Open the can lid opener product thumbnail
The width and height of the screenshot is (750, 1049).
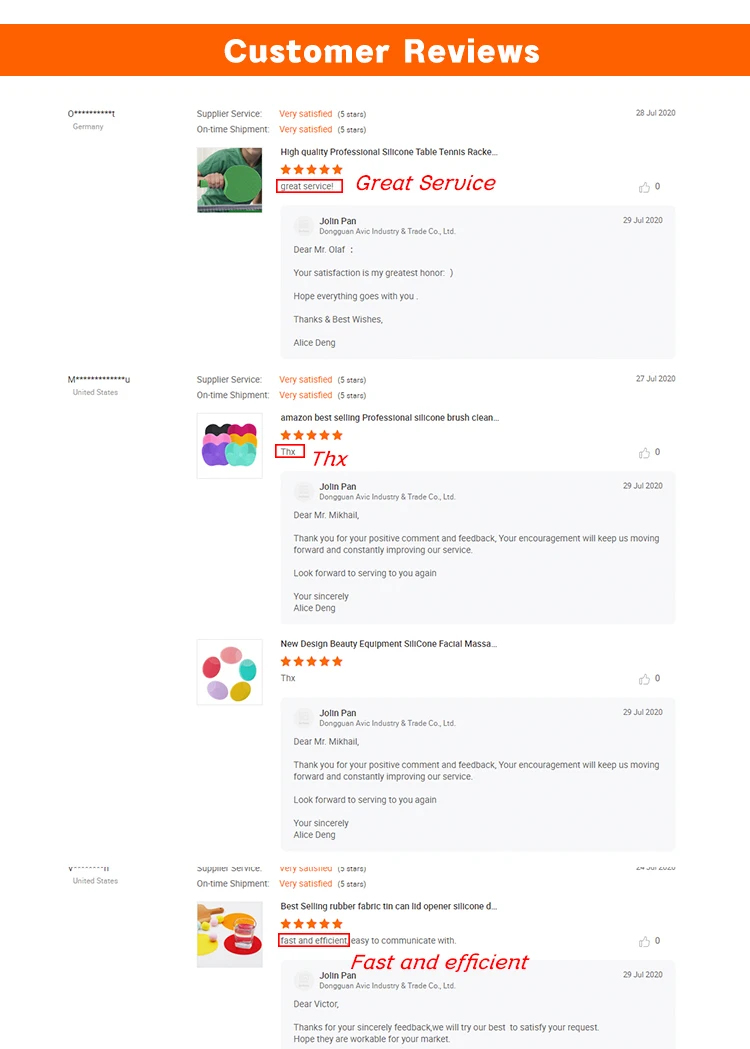pyautogui.click(x=229, y=934)
